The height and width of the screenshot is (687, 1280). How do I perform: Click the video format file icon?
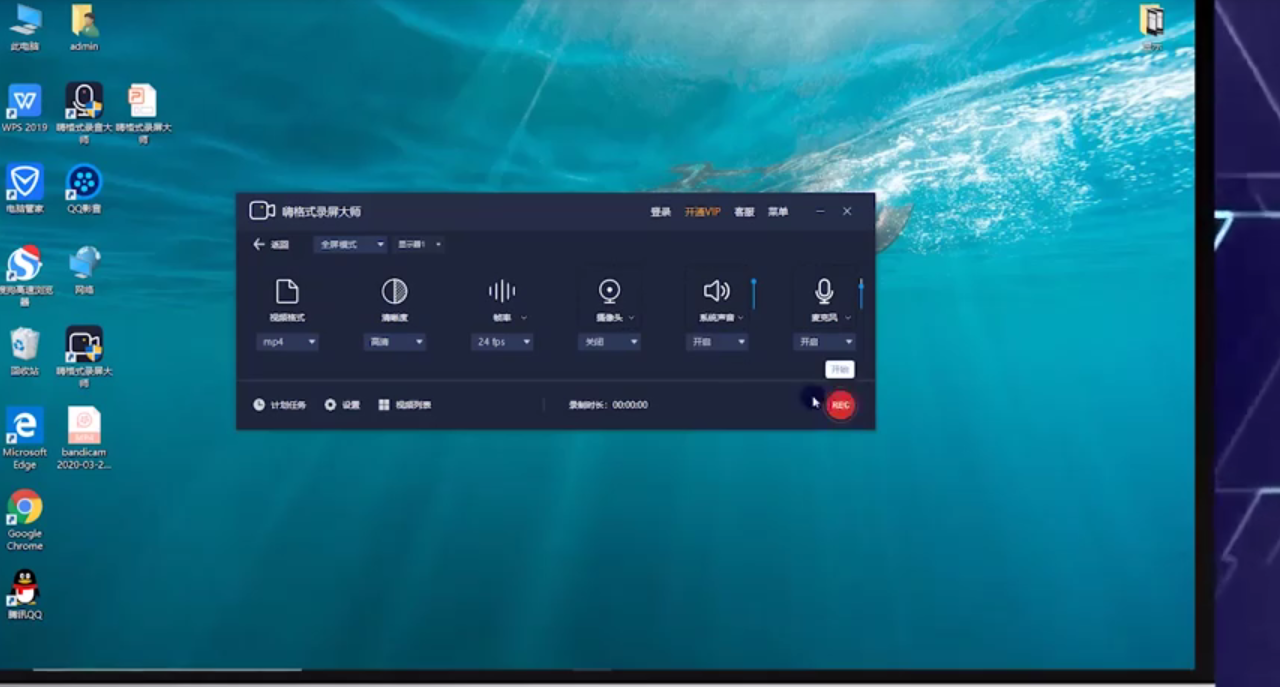pos(287,291)
